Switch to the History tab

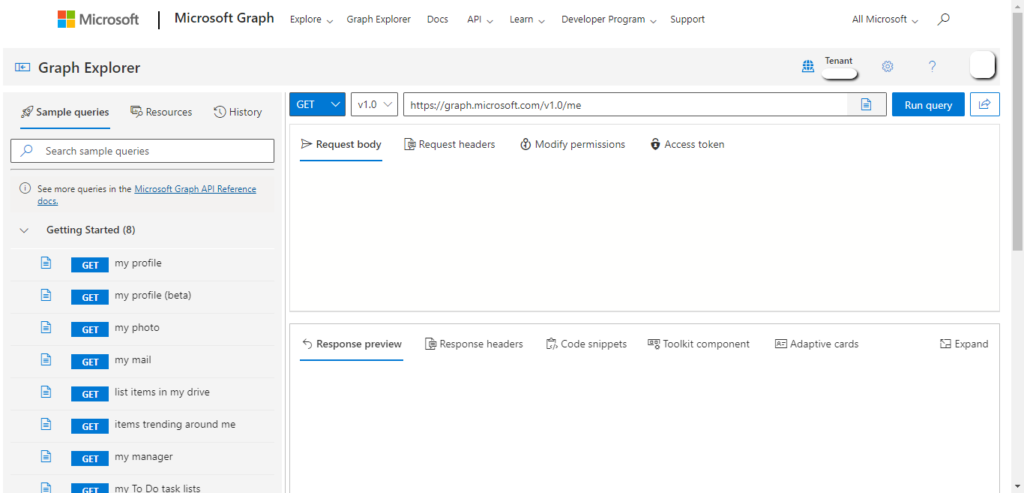pyautogui.click(x=238, y=112)
